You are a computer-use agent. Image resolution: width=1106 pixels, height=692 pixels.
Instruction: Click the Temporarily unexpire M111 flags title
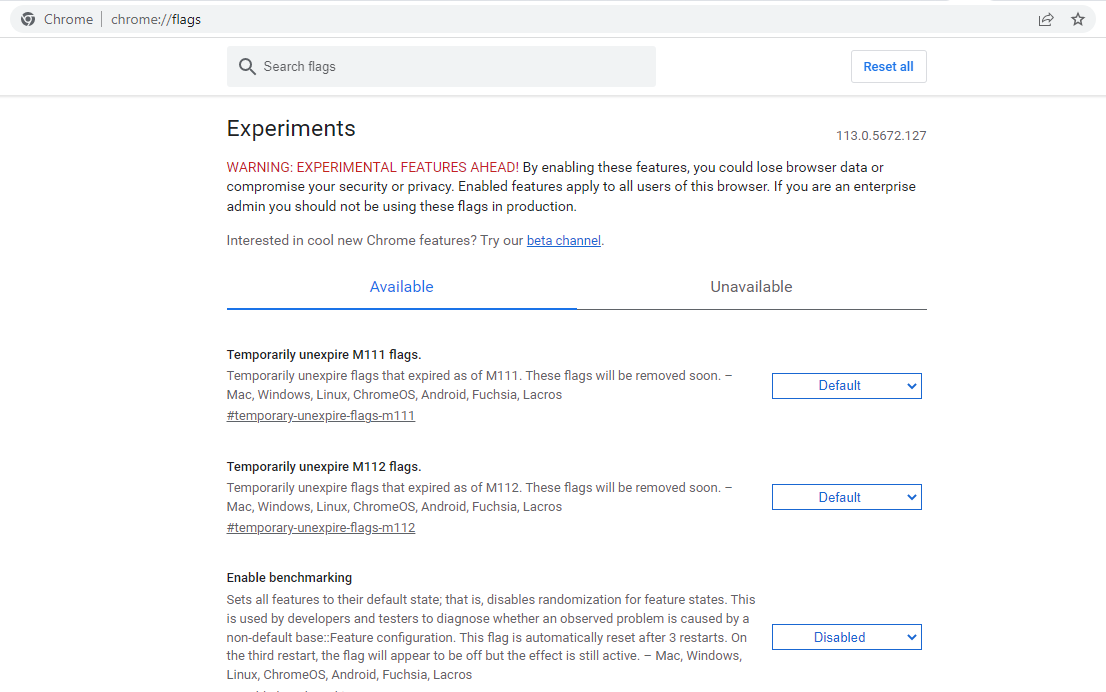pos(324,355)
